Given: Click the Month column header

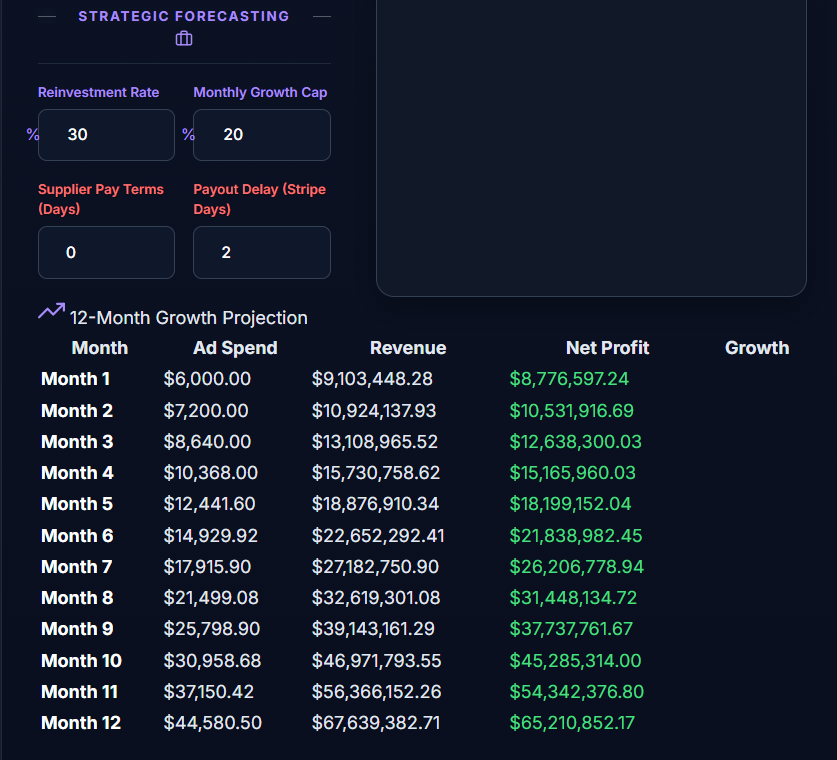Looking at the screenshot, I should point(100,348).
